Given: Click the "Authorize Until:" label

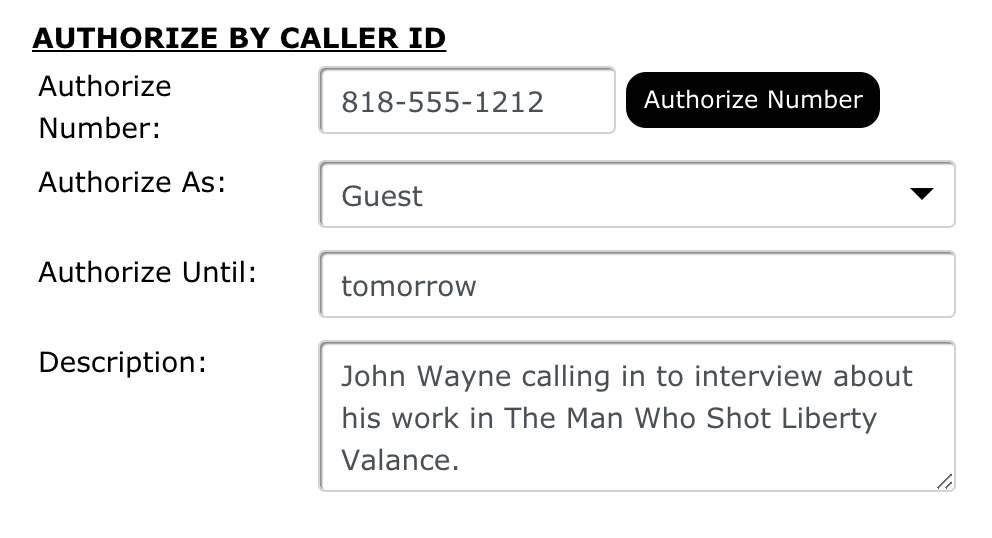Looking at the screenshot, I should (147, 272).
